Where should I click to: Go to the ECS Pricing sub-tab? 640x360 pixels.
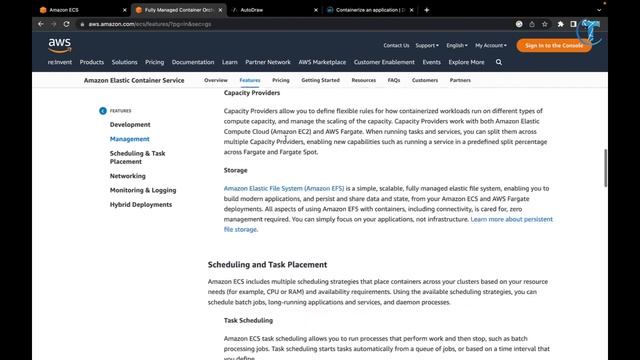click(x=281, y=80)
